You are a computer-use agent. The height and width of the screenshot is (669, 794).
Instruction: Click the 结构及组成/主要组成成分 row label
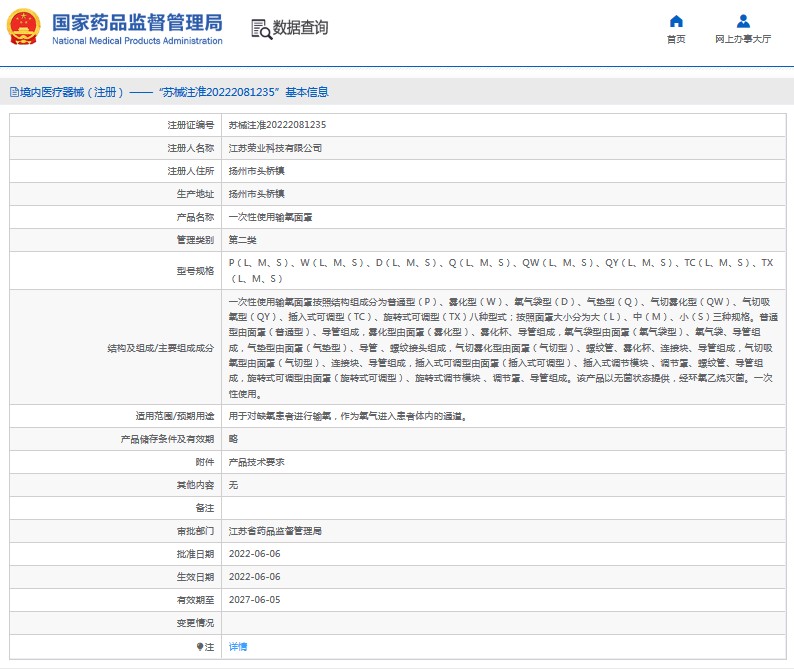pyautogui.click(x=161, y=348)
